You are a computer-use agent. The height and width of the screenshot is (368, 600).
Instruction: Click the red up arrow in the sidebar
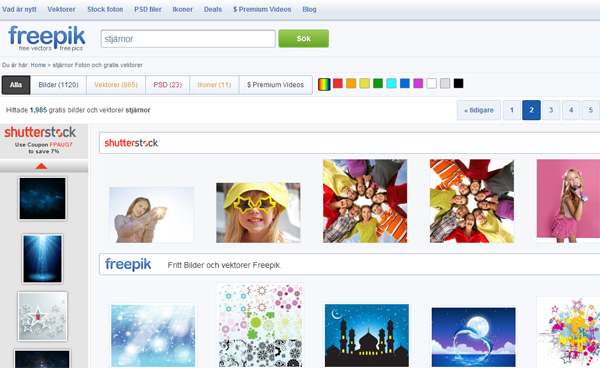point(41,166)
